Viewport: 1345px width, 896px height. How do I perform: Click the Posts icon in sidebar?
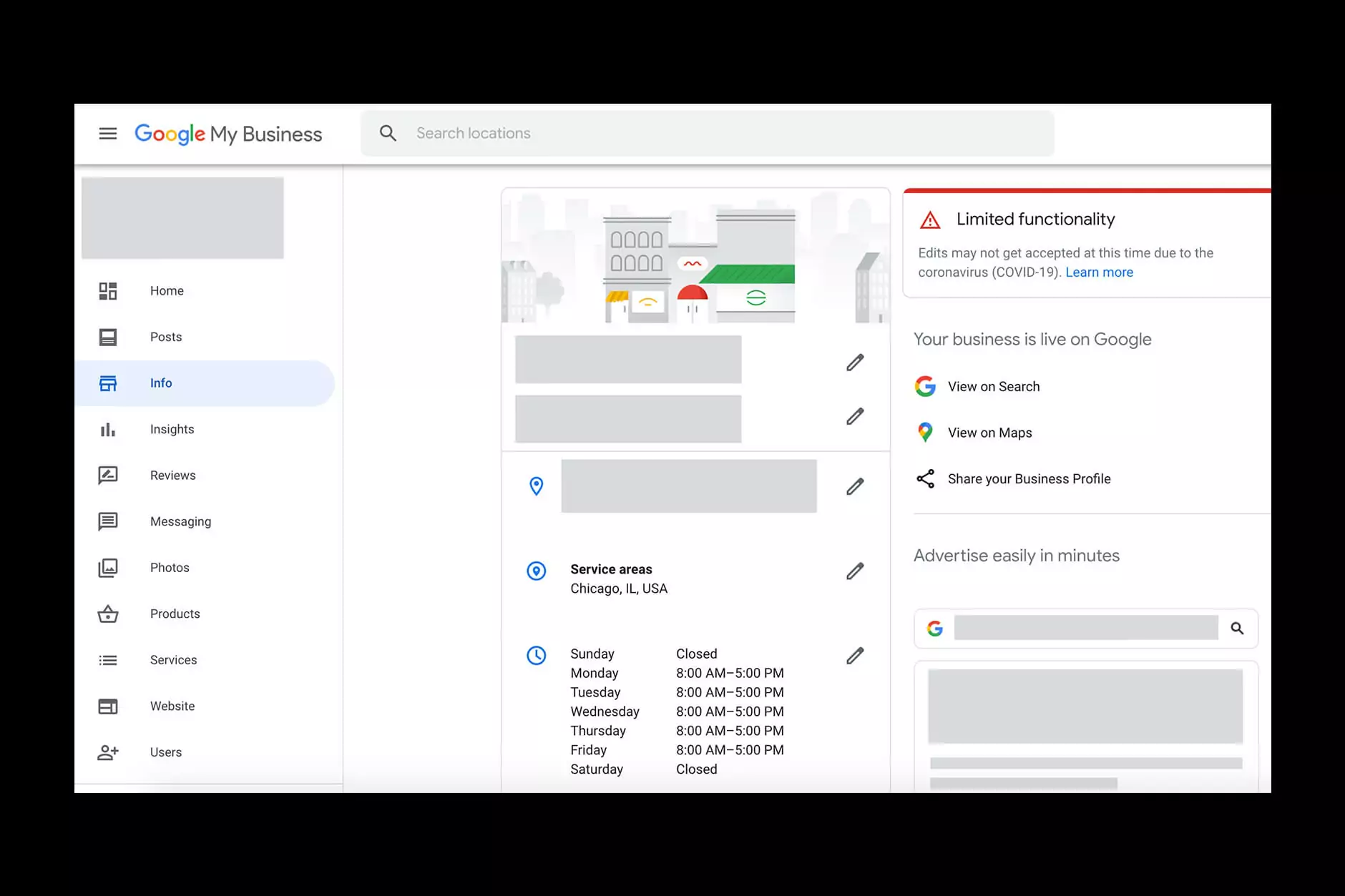[108, 337]
